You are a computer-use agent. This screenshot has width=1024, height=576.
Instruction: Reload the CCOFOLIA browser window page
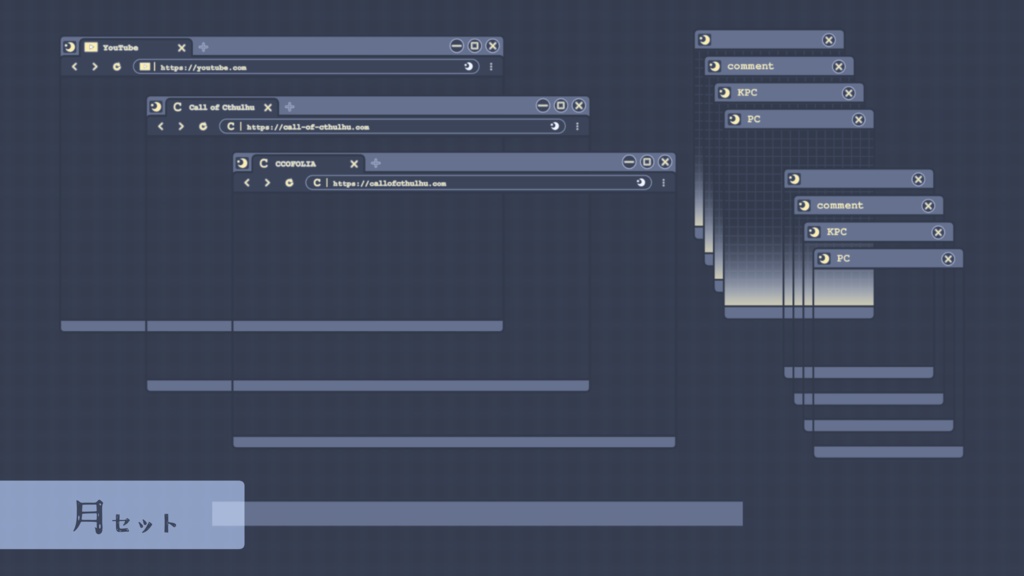tap(289, 183)
